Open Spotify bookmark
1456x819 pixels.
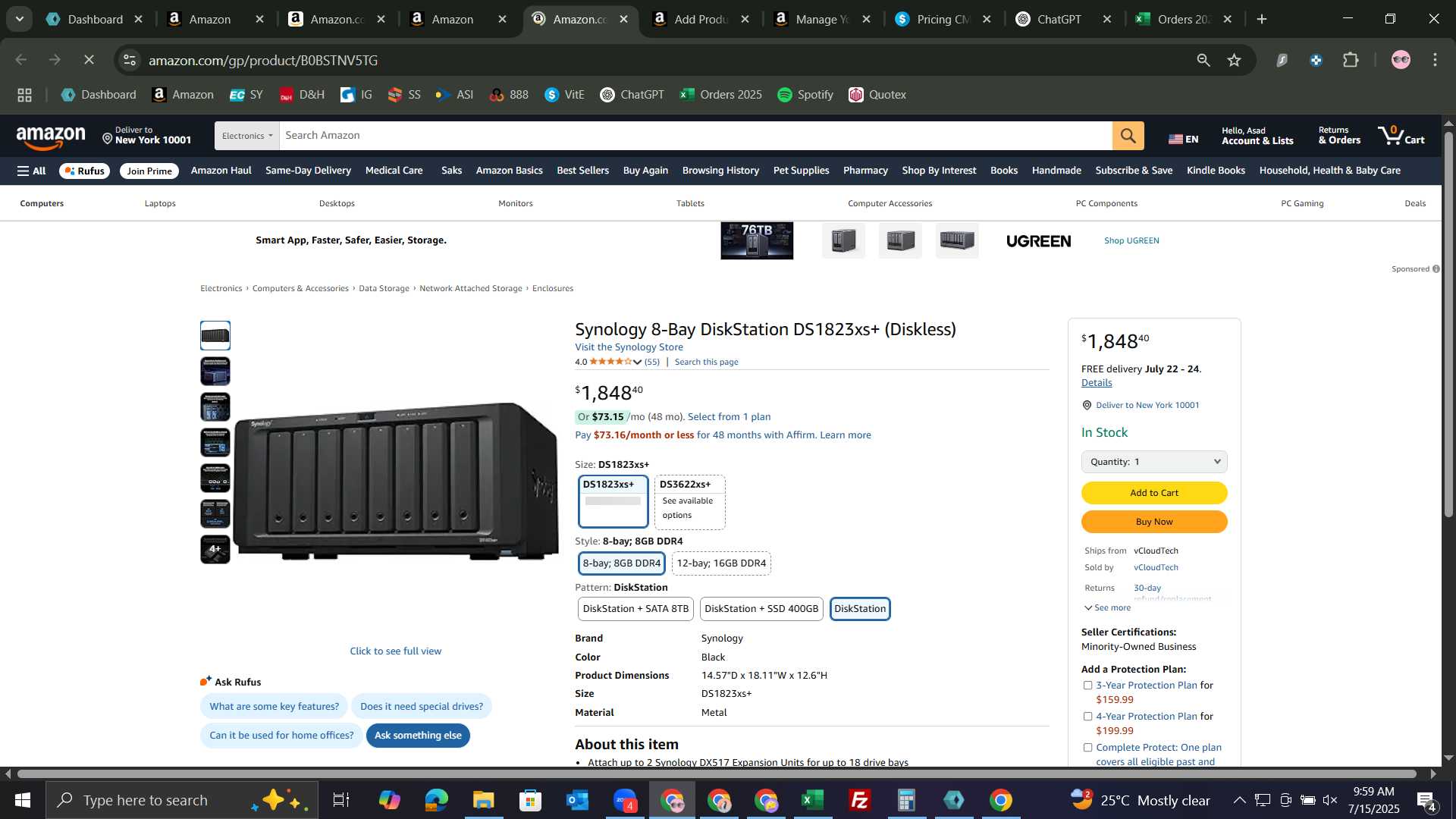click(805, 95)
